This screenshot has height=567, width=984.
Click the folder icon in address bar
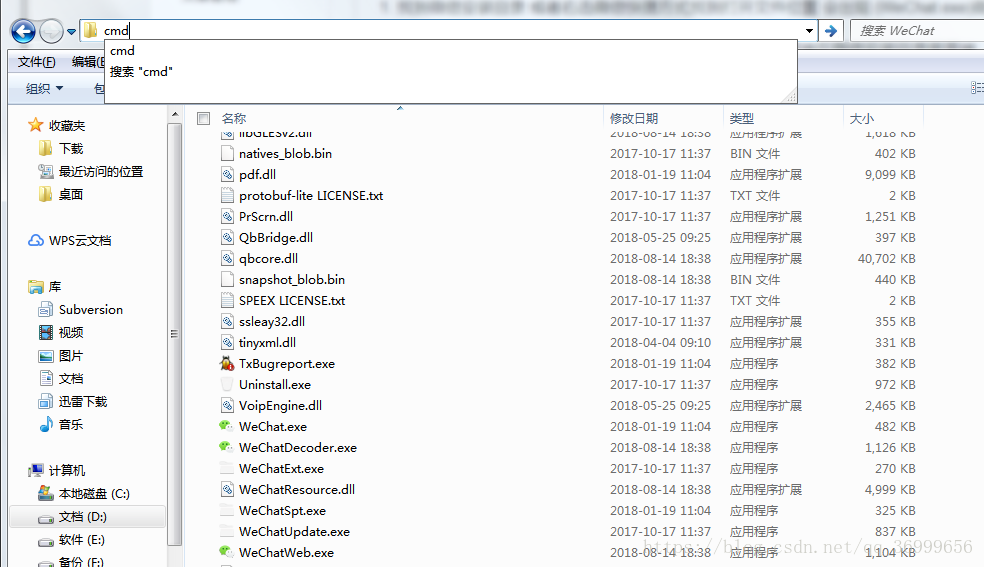tap(91, 30)
